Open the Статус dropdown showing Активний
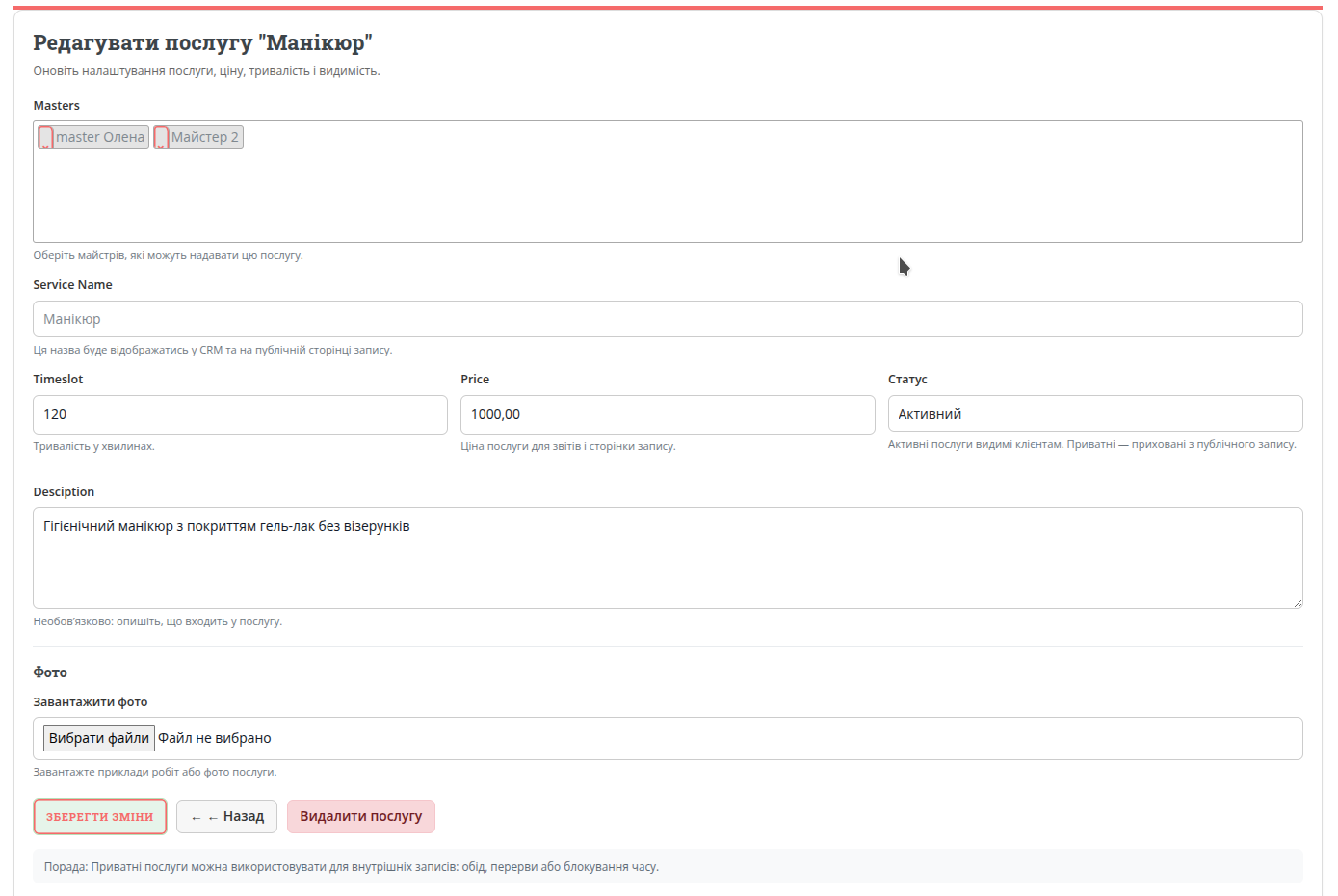 (1094, 414)
